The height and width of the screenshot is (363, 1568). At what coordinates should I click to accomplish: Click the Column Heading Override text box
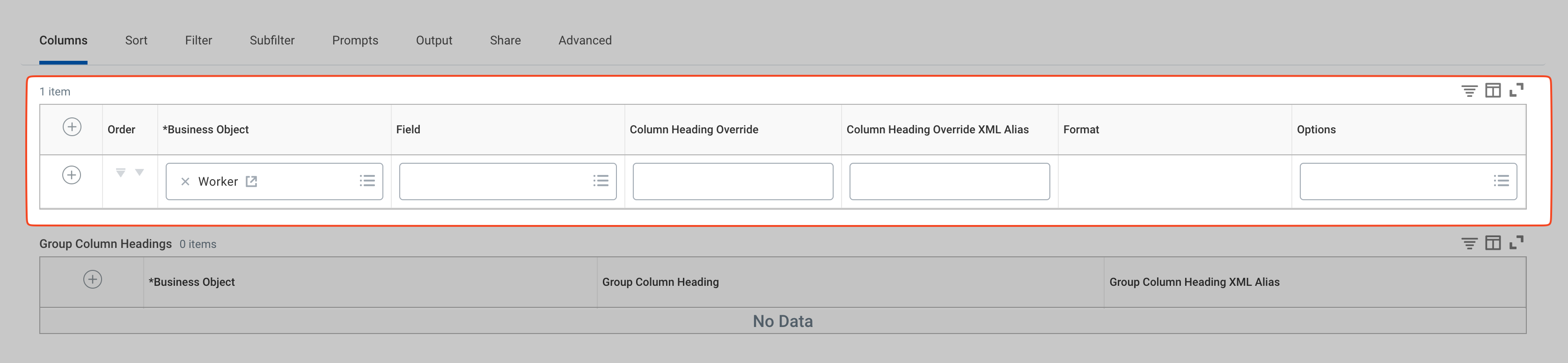pos(732,181)
